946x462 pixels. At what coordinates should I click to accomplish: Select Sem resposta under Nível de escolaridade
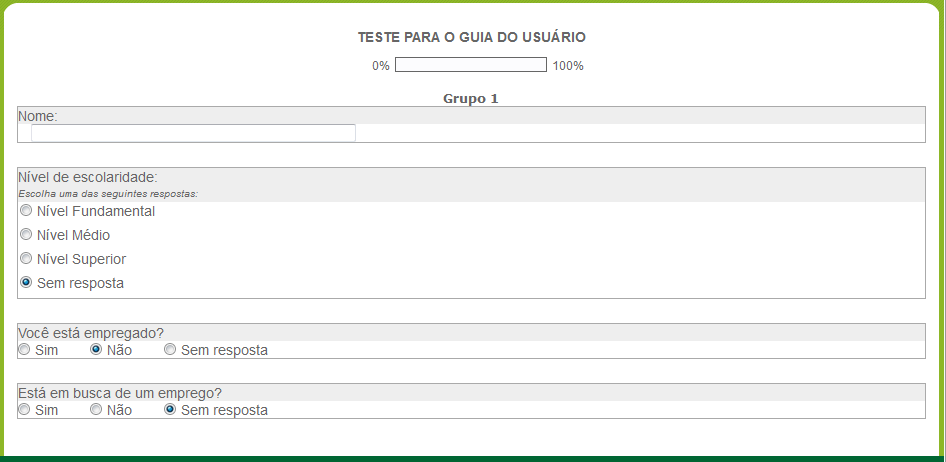pos(26,283)
